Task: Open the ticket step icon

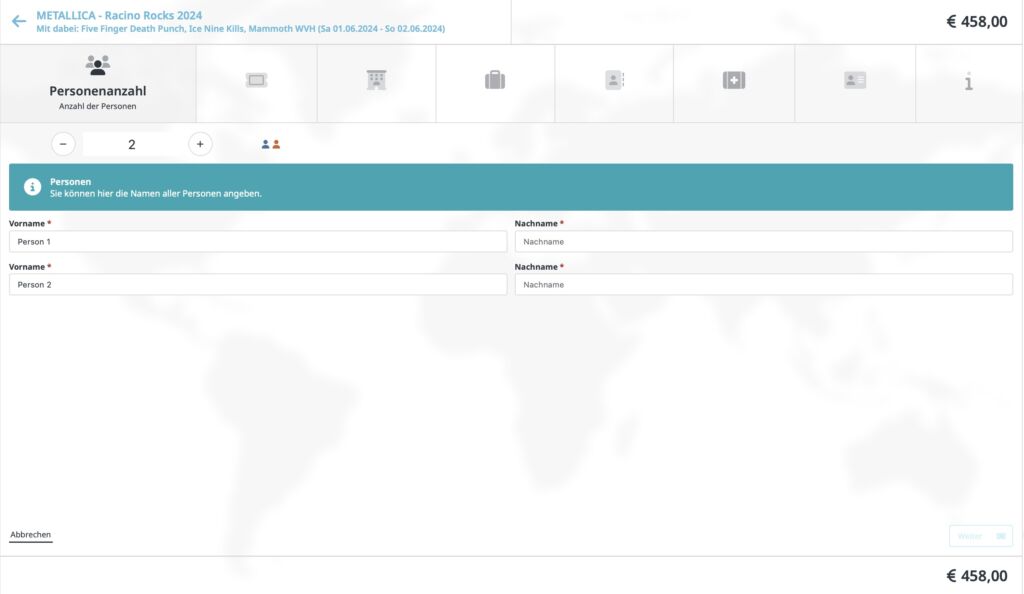Action: point(256,81)
